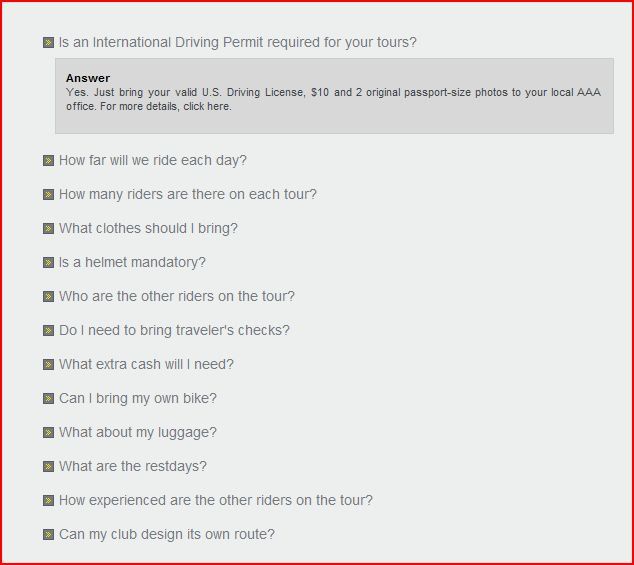Click arrow icon beside 'What clothes should I bring?'
The width and height of the screenshot is (634, 565).
48,229
